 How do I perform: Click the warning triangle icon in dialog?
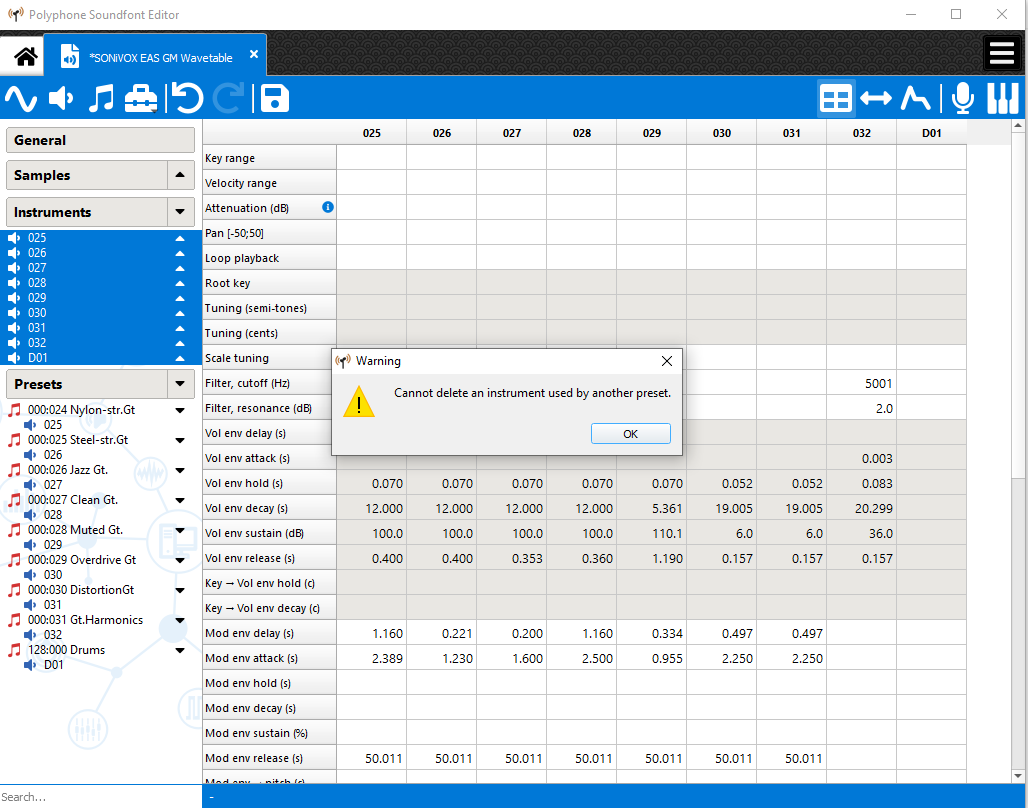coord(359,401)
